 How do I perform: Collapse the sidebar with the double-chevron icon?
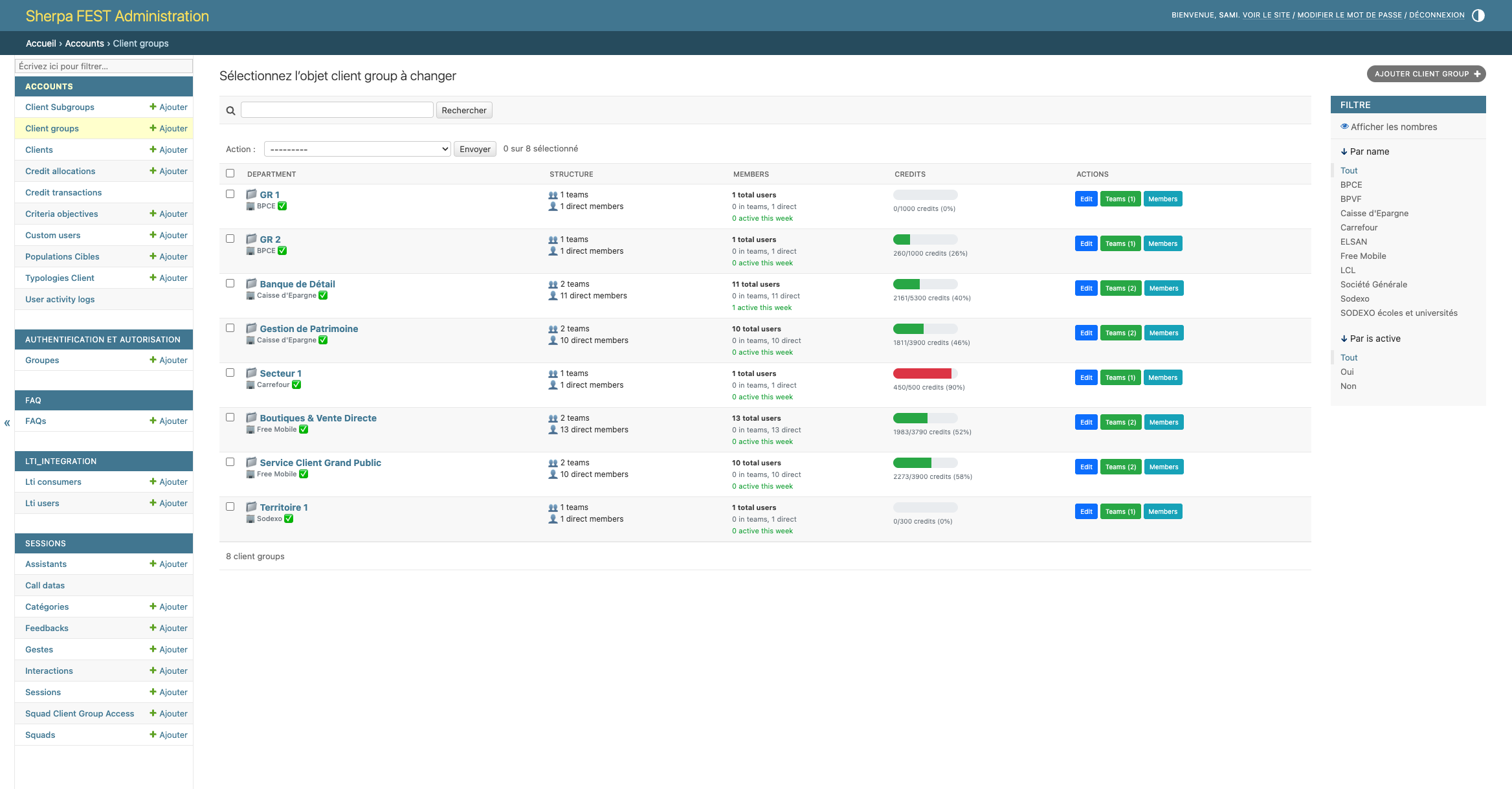pyautogui.click(x=7, y=423)
